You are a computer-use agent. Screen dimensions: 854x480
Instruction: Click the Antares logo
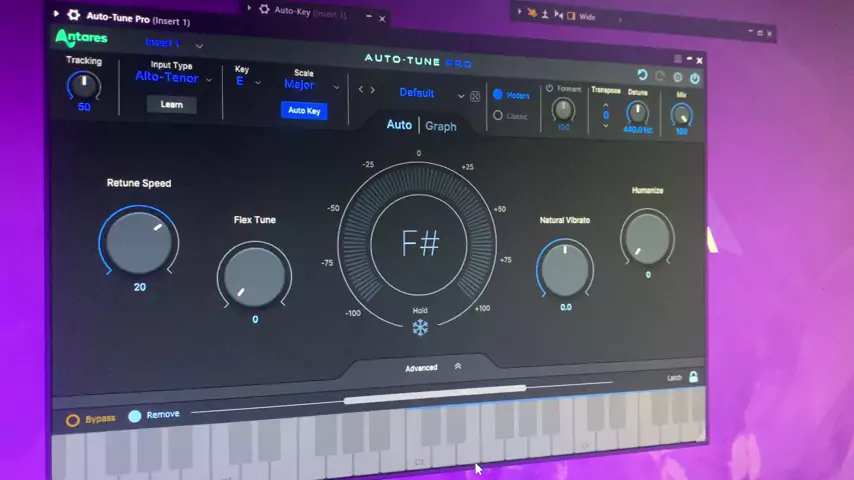point(82,38)
